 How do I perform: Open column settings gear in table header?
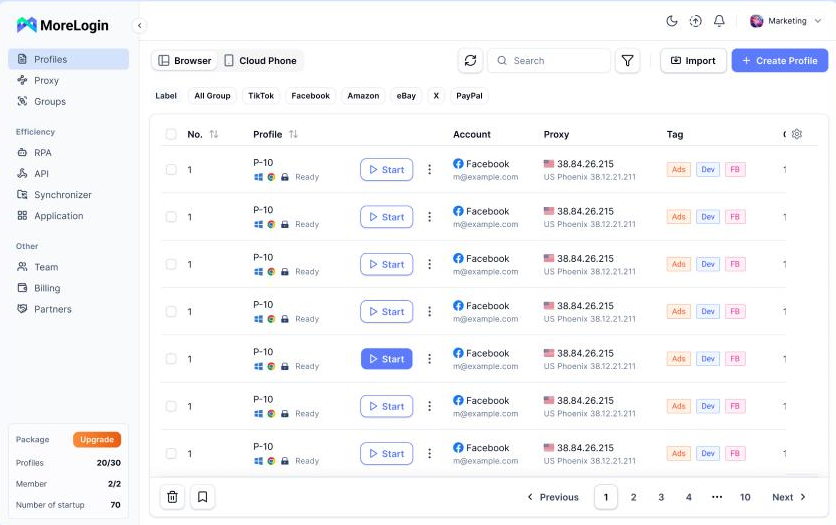tap(797, 134)
